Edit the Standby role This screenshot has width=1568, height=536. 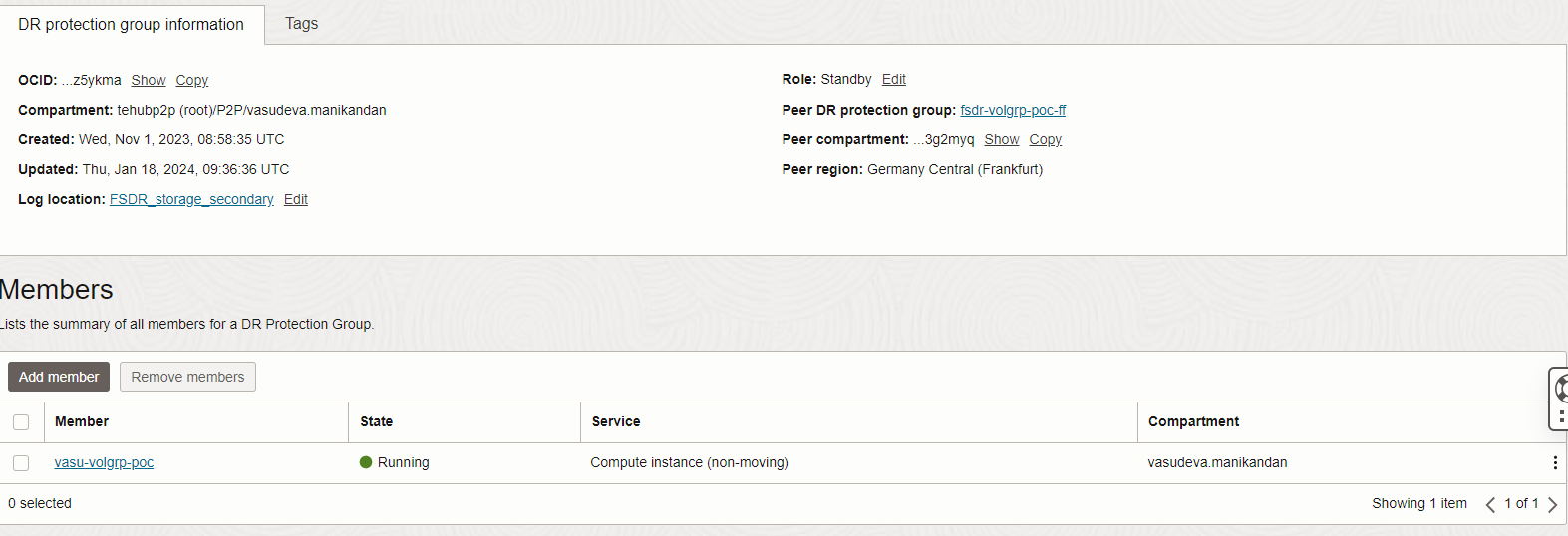[894, 79]
